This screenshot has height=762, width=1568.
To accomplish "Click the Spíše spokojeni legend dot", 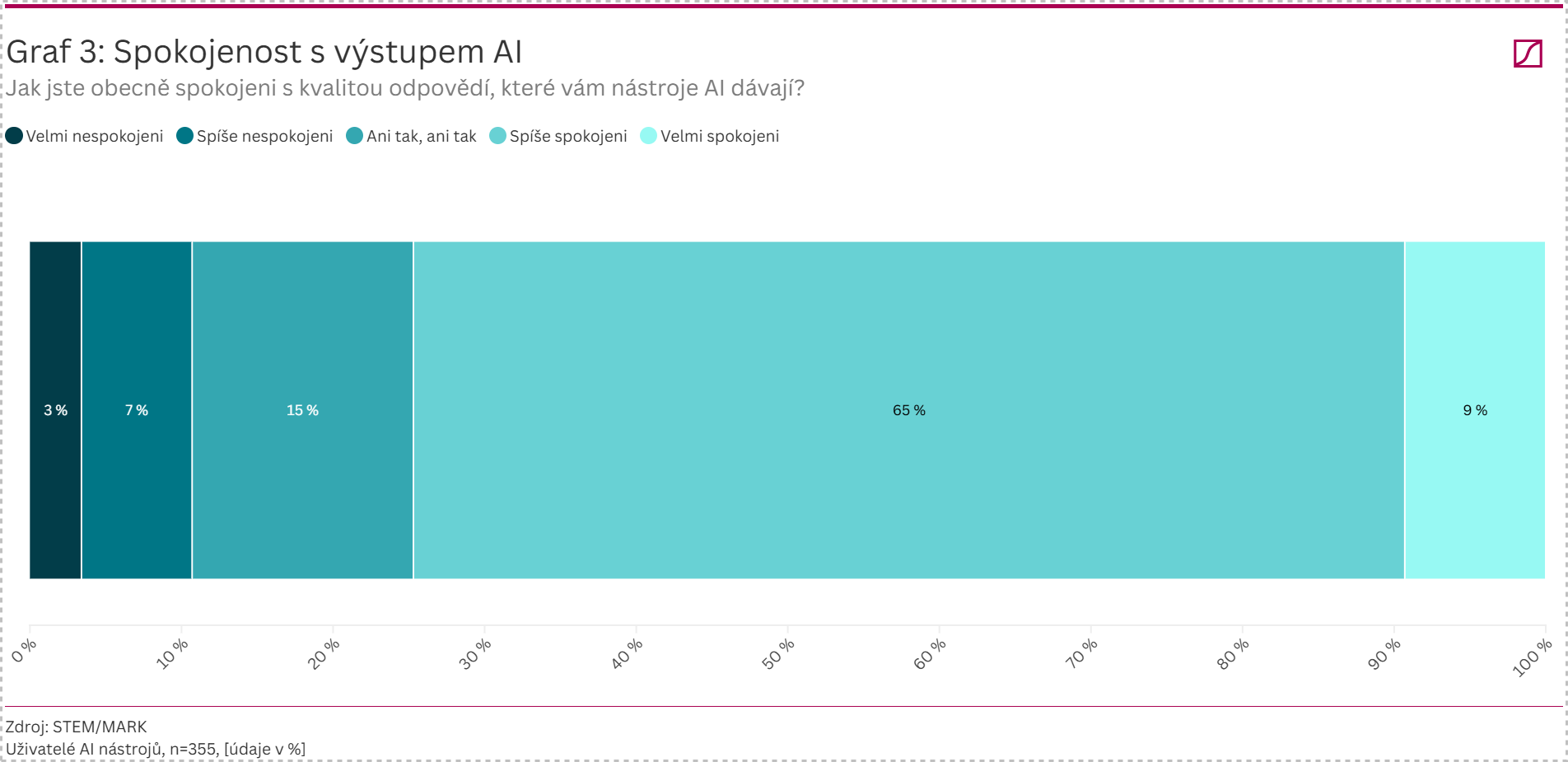I will pos(497,136).
